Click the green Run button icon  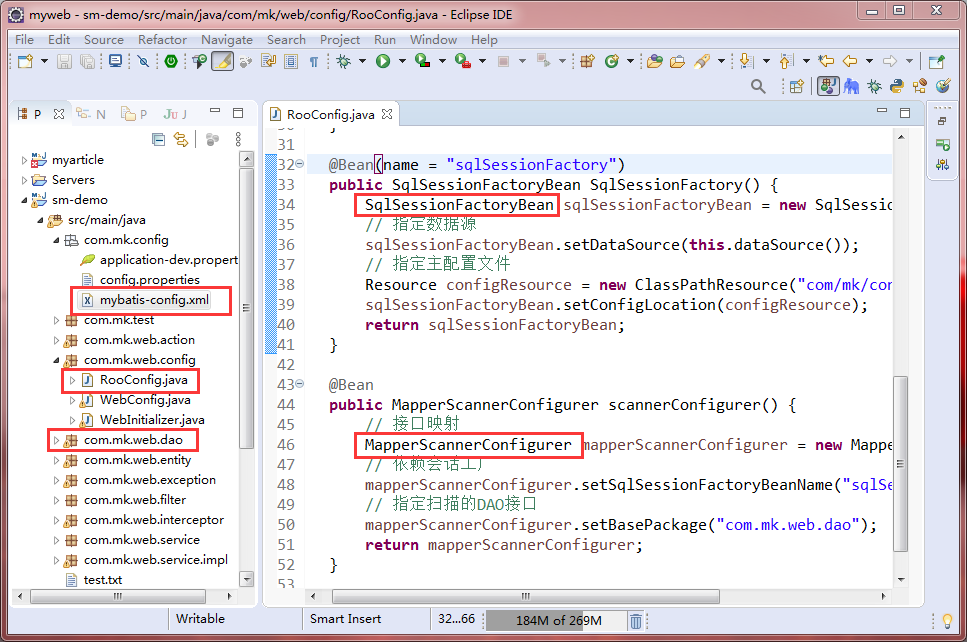click(x=383, y=61)
